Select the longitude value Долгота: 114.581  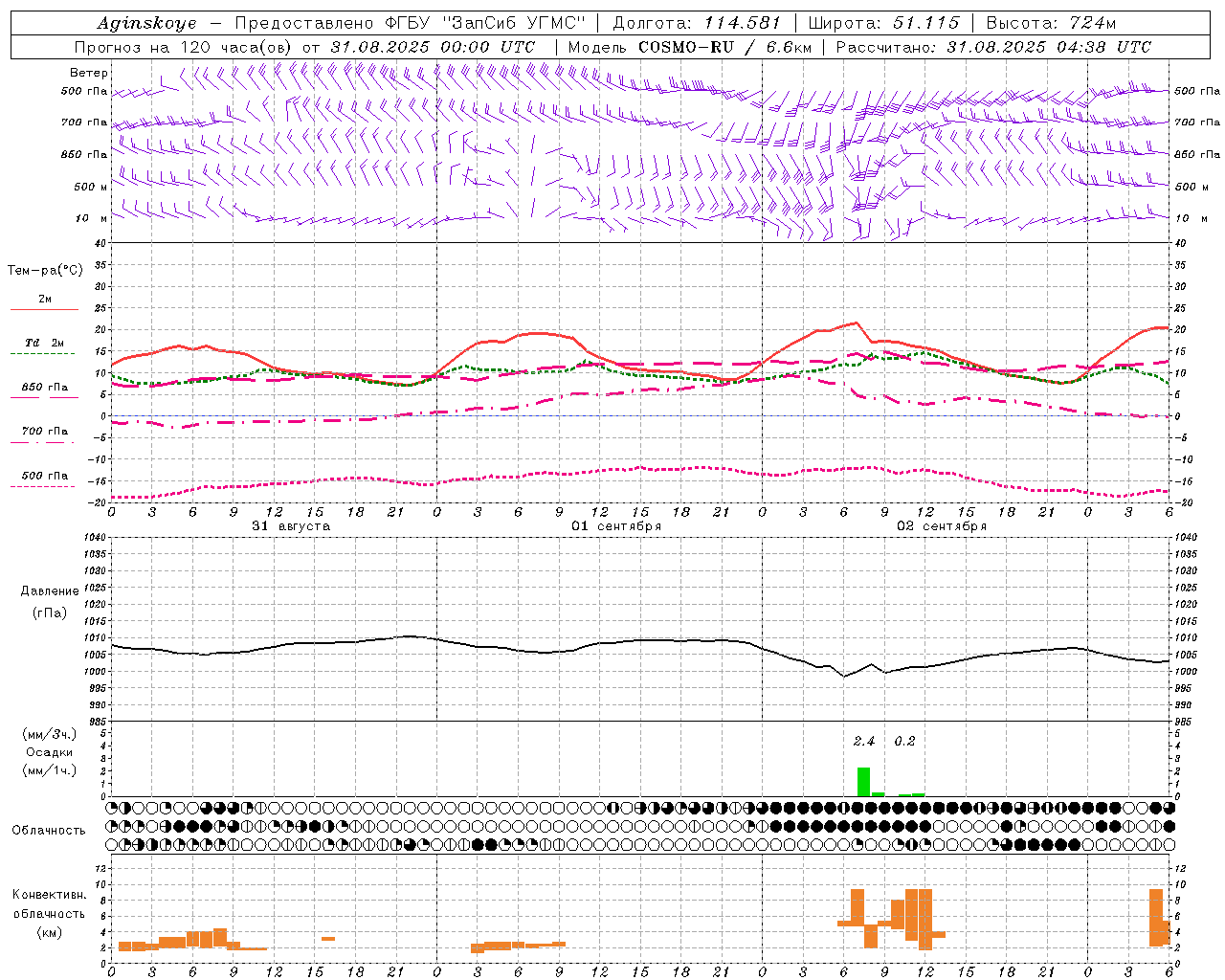pyautogui.click(x=696, y=23)
